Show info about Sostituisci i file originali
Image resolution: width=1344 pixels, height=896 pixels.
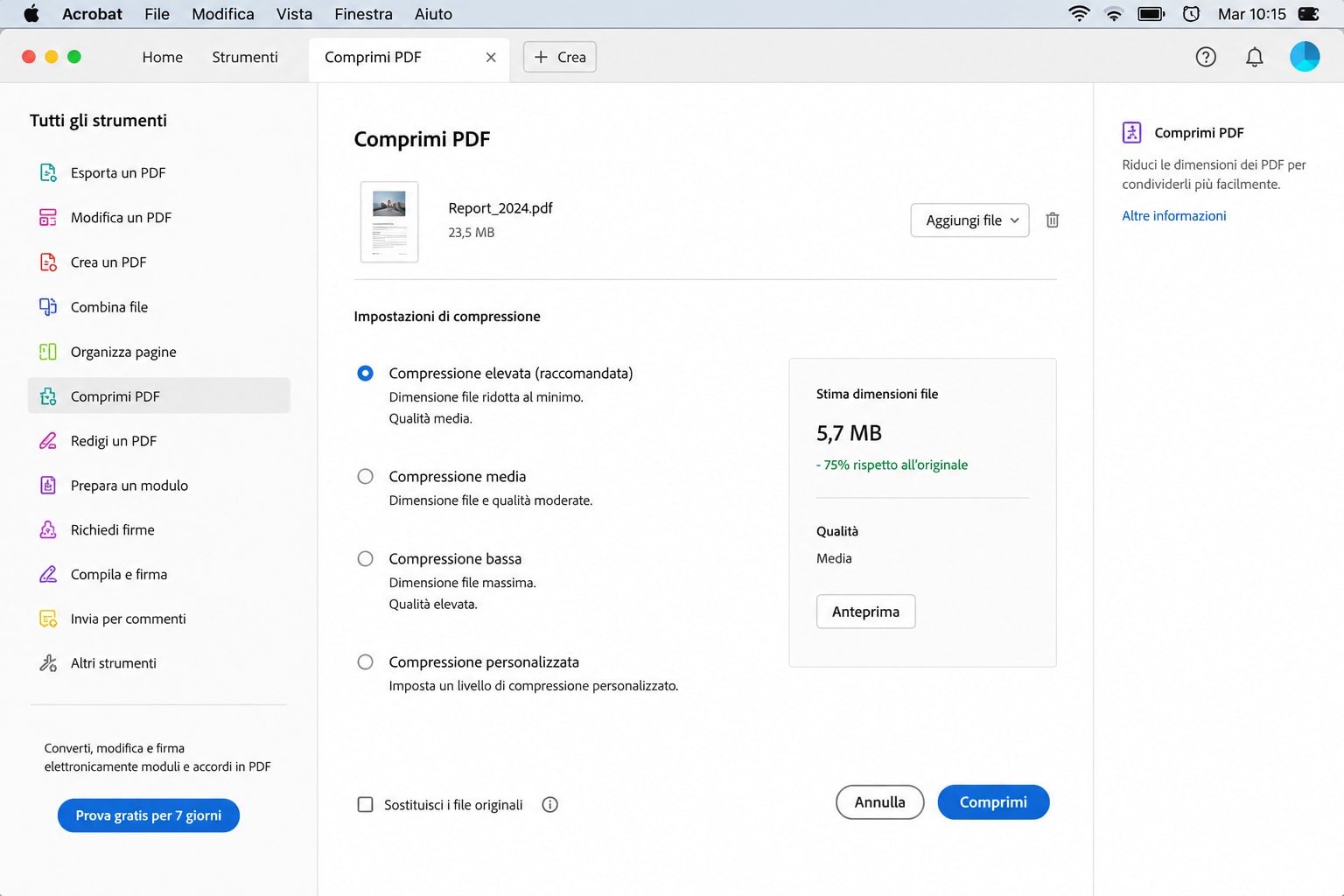(x=549, y=805)
